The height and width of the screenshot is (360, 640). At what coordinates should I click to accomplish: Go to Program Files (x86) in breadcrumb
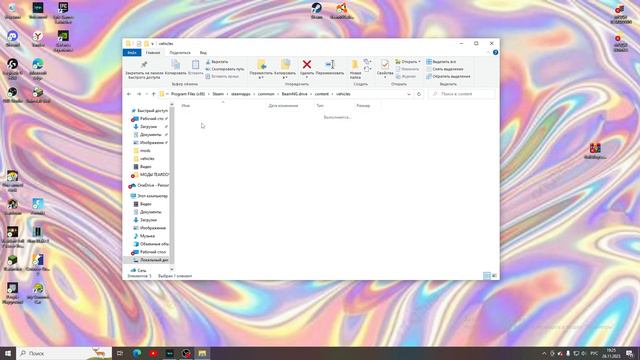[188, 94]
